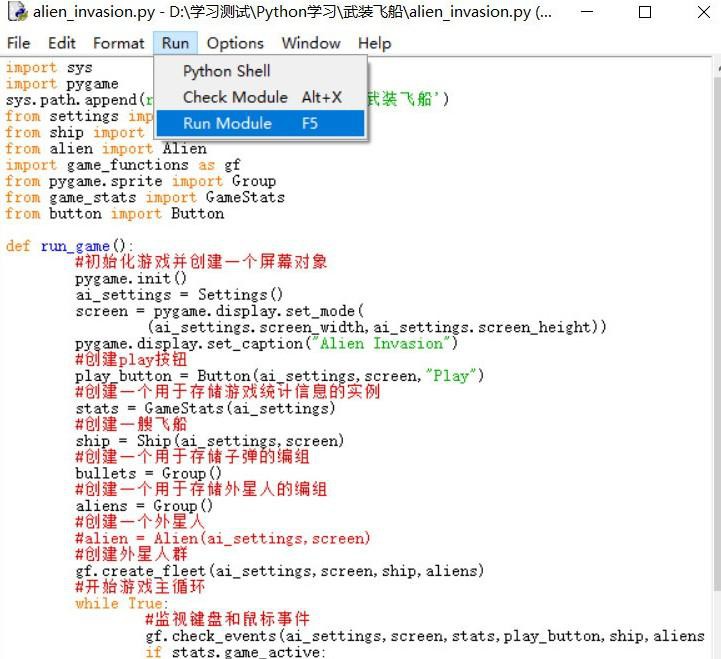Close the open Run menu
Viewport: 721px width, 659px height.
point(175,43)
